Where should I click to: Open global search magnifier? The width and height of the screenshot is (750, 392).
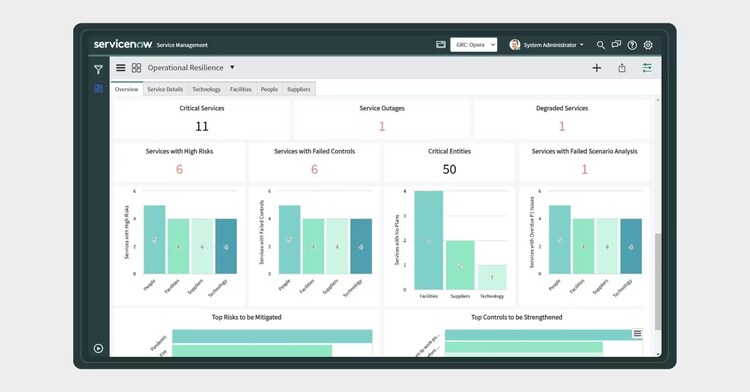[601, 45]
